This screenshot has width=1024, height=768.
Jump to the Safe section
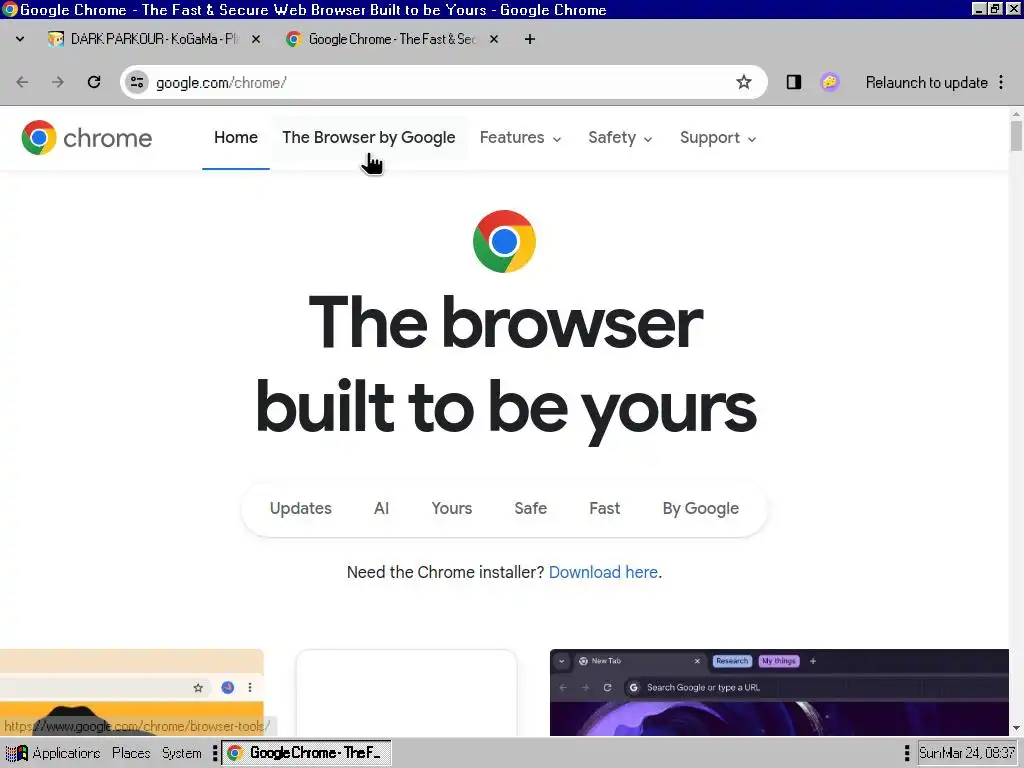[x=530, y=509]
